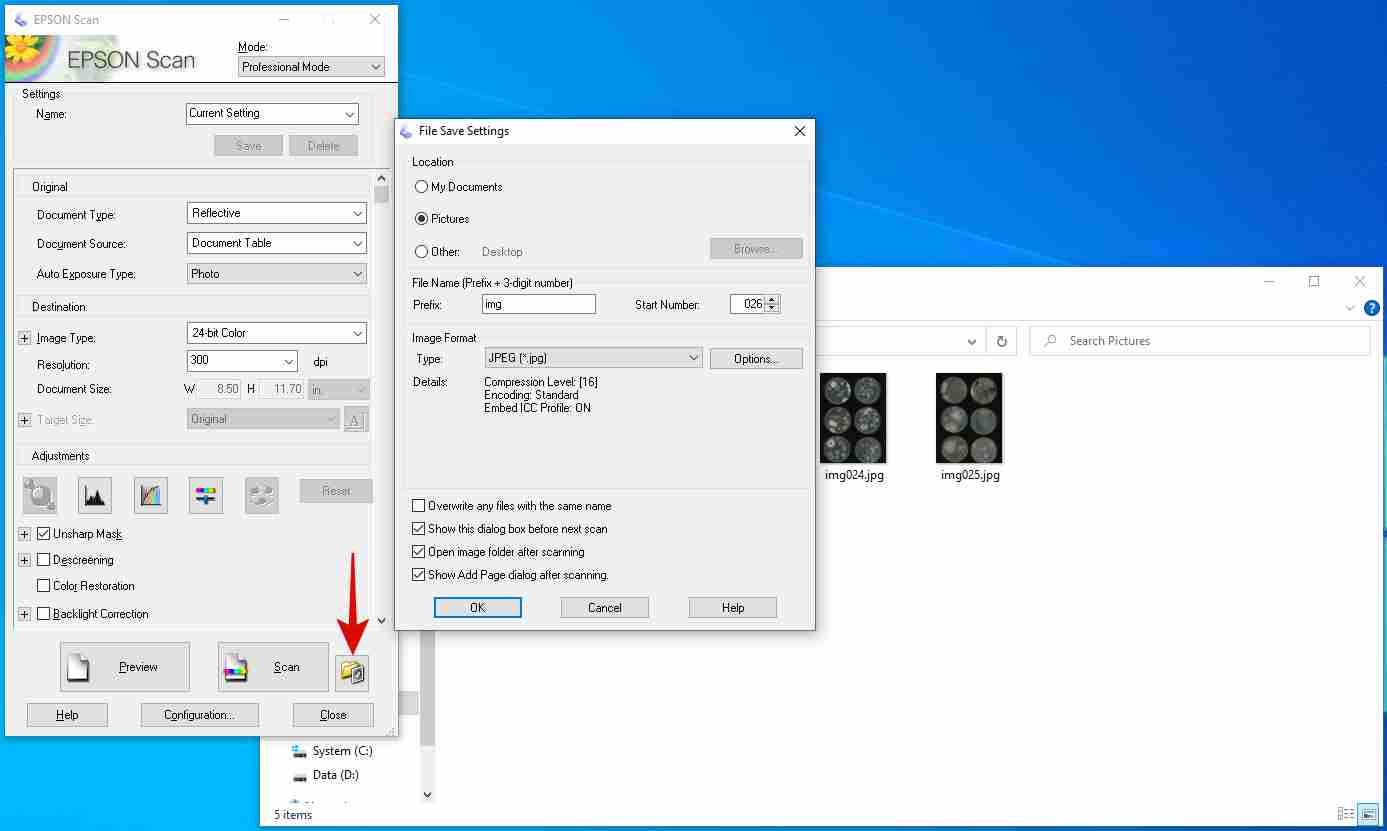Expand Backlight Correction options

click(25, 614)
